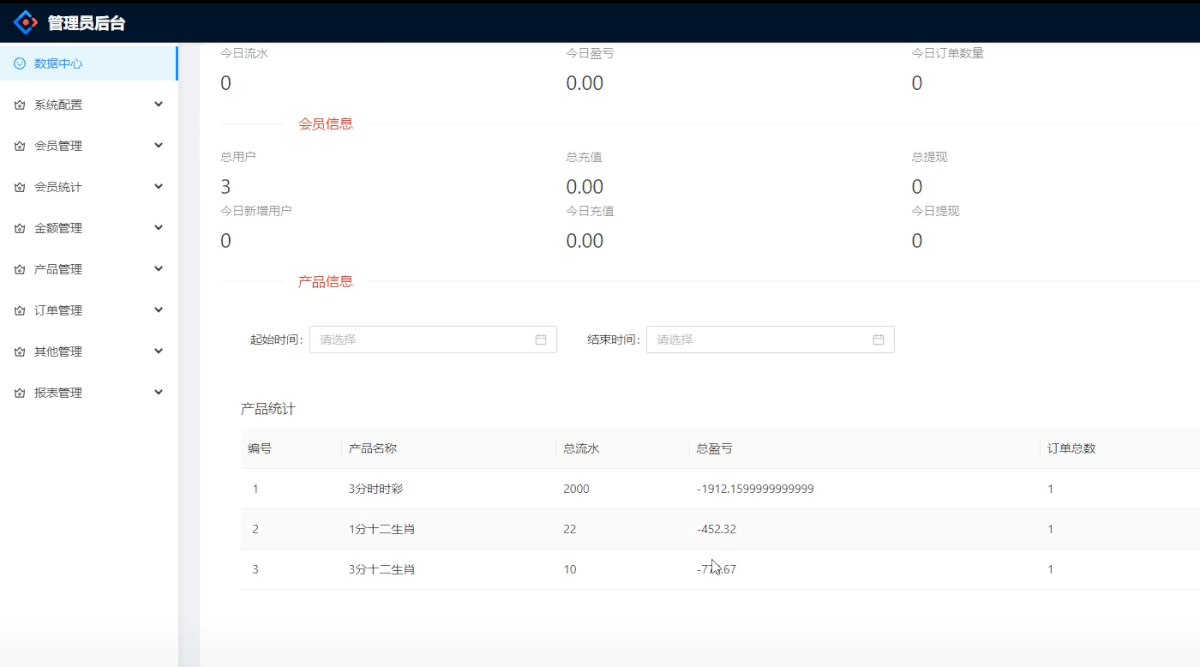
Task: Click the 管理员后台 title text
Action: (87, 23)
